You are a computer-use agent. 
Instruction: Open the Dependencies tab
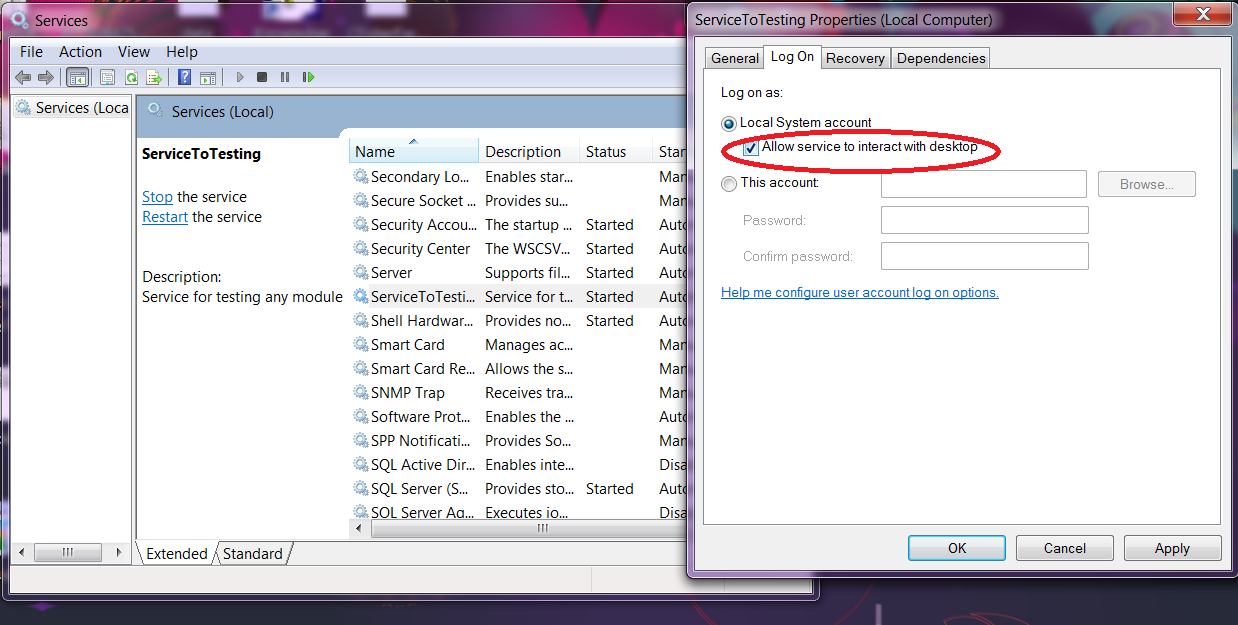tap(939, 57)
